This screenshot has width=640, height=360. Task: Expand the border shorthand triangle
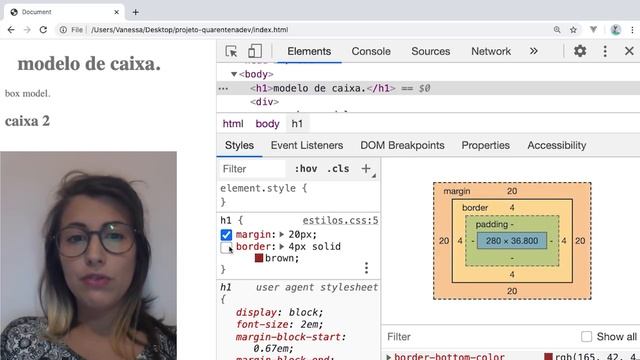tap(282, 247)
